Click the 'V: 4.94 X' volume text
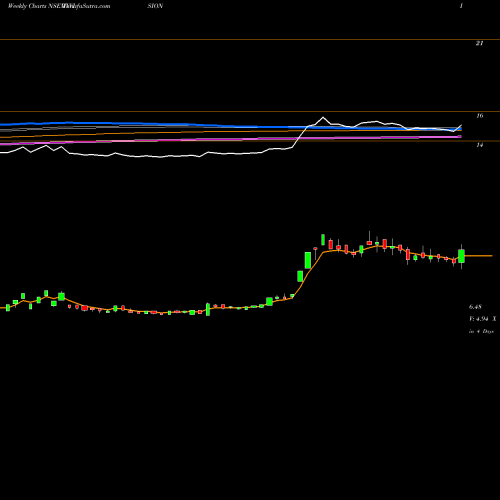The width and height of the screenshot is (500, 500). [483, 319]
